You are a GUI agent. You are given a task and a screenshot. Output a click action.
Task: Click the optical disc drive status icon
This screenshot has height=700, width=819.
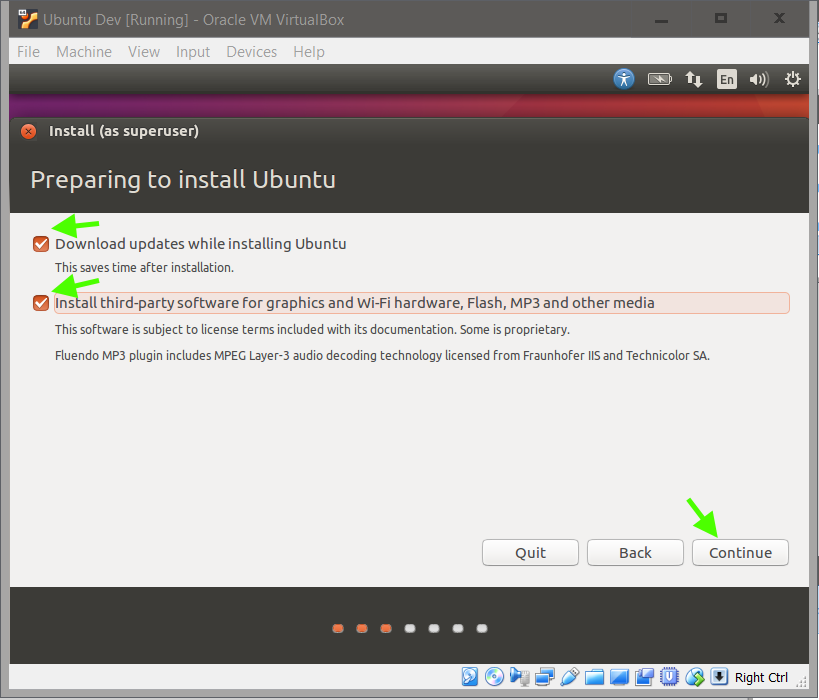point(494,676)
